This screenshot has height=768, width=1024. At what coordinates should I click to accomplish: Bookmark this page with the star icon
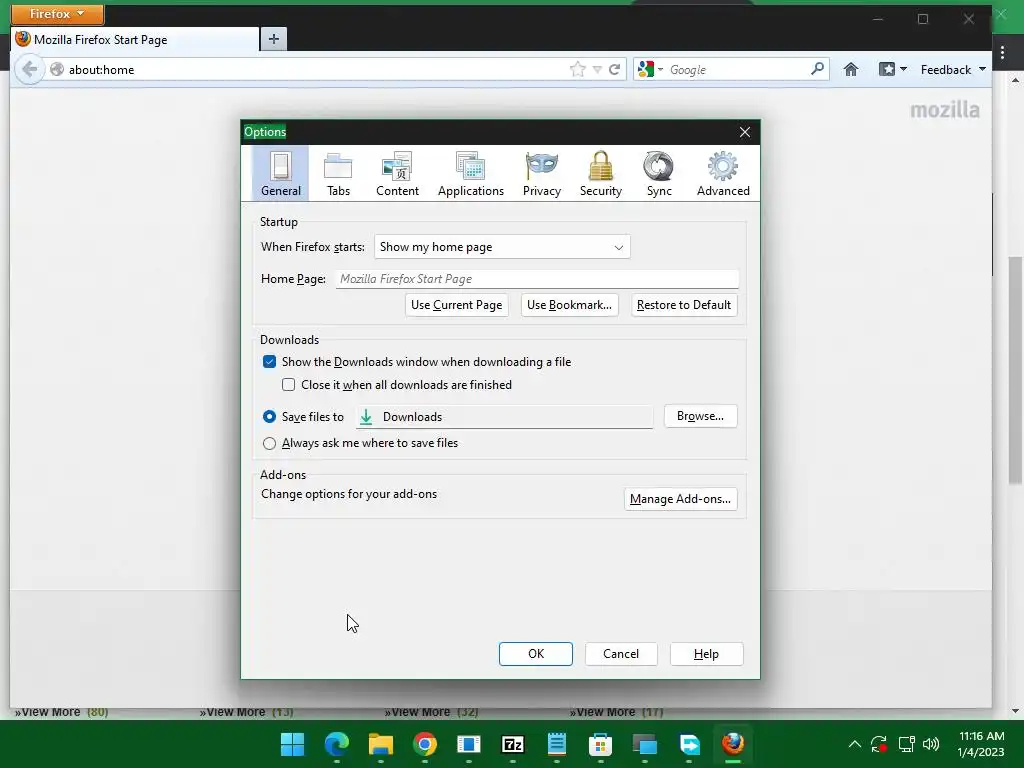pyautogui.click(x=577, y=69)
